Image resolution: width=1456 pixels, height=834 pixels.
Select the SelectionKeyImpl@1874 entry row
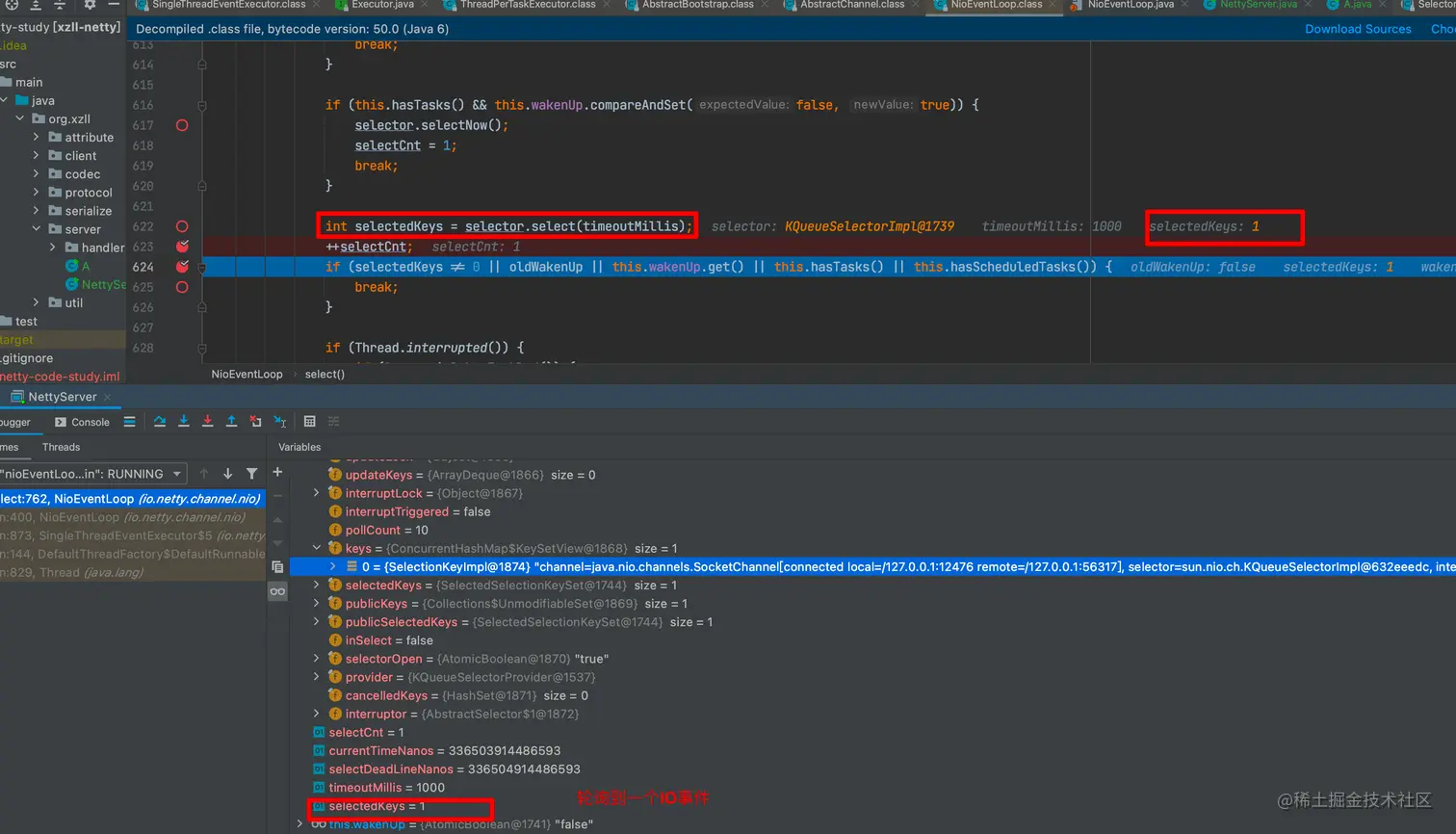pyautogui.click(x=873, y=567)
